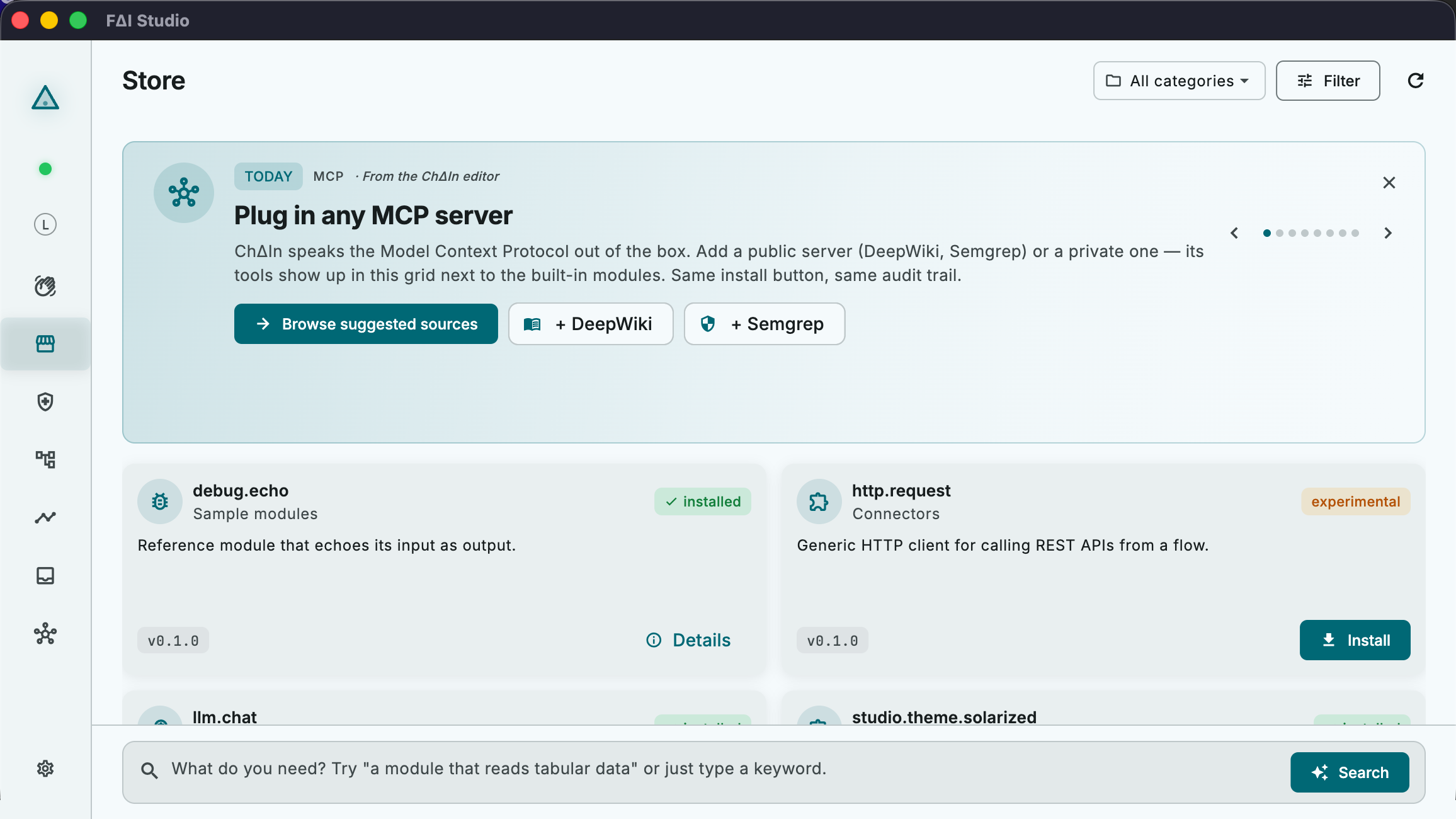Open the clock history sidebar icon
Viewport: 1456px width, 819px height.
coord(45,225)
